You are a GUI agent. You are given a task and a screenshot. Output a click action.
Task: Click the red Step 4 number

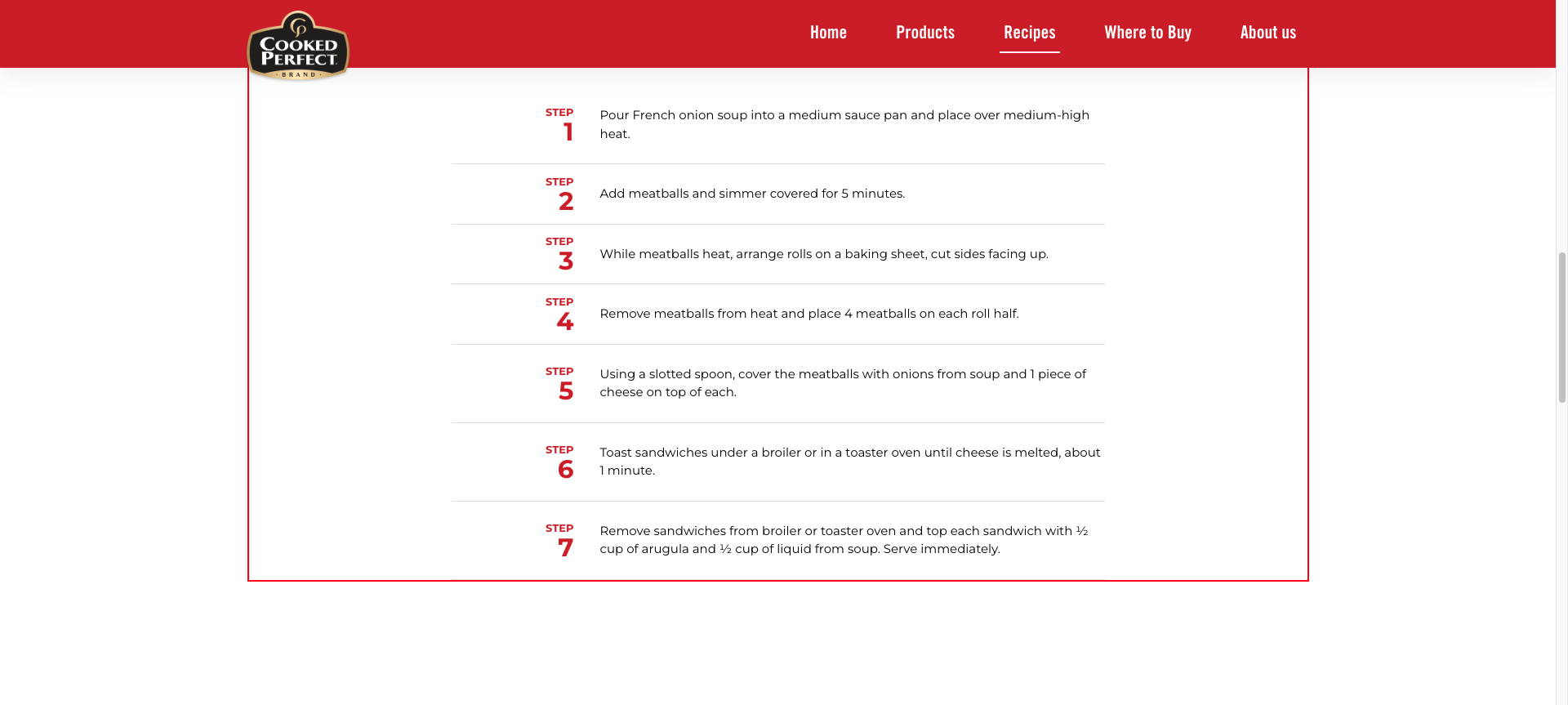pos(565,322)
